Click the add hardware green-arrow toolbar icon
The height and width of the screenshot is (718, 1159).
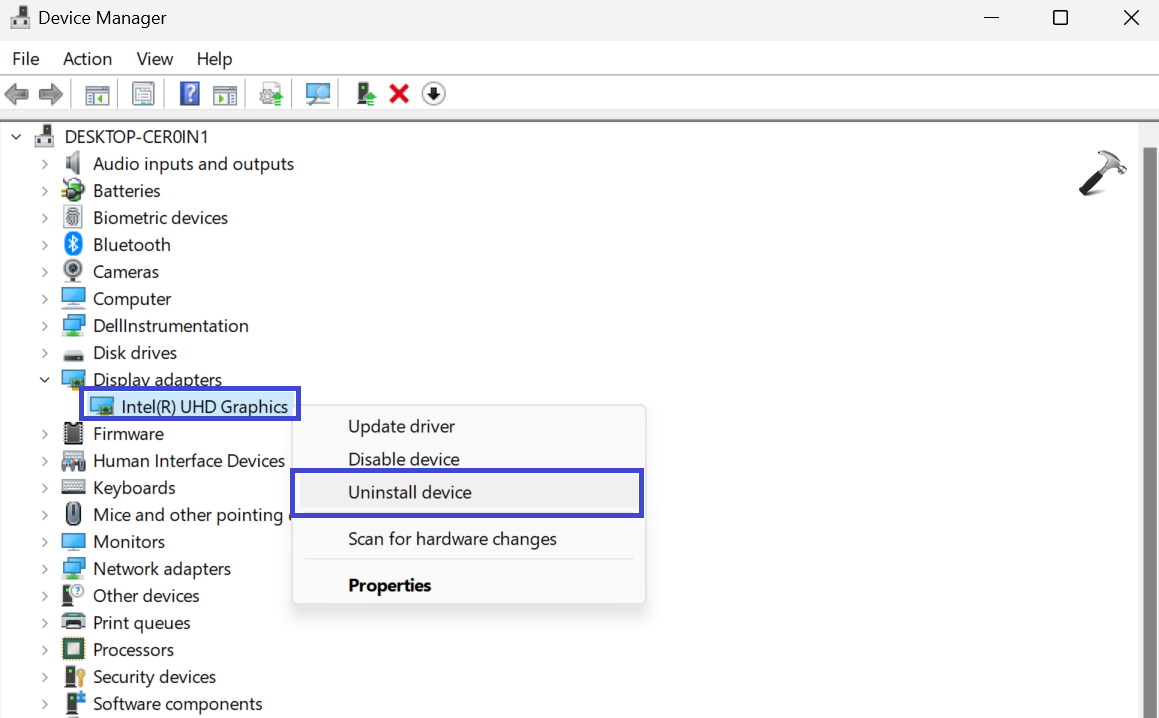366,94
